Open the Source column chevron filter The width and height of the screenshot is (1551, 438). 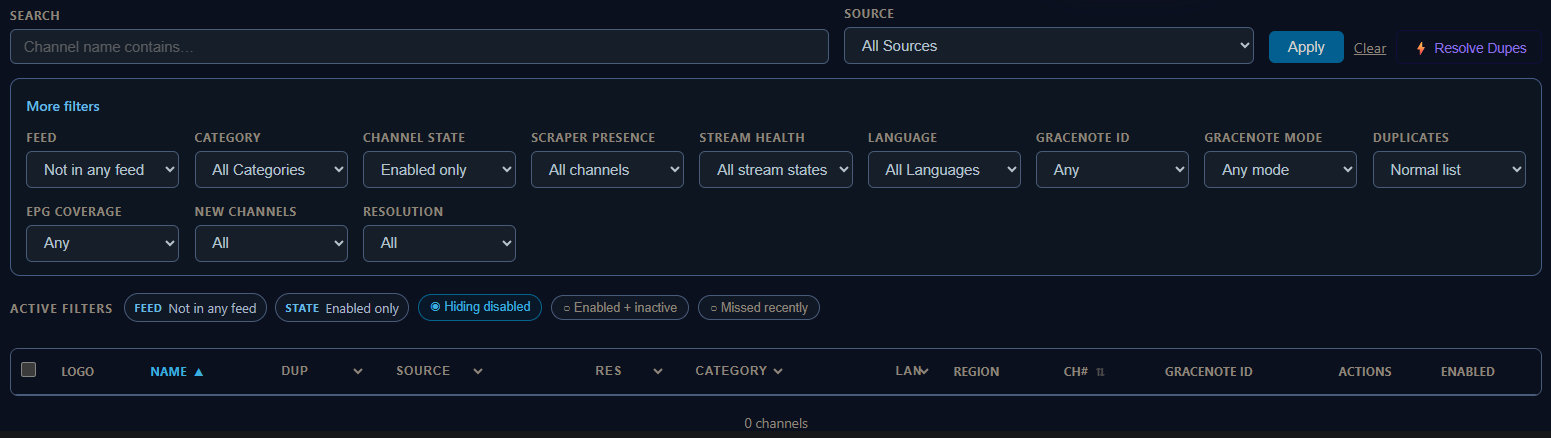[x=478, y=371]
